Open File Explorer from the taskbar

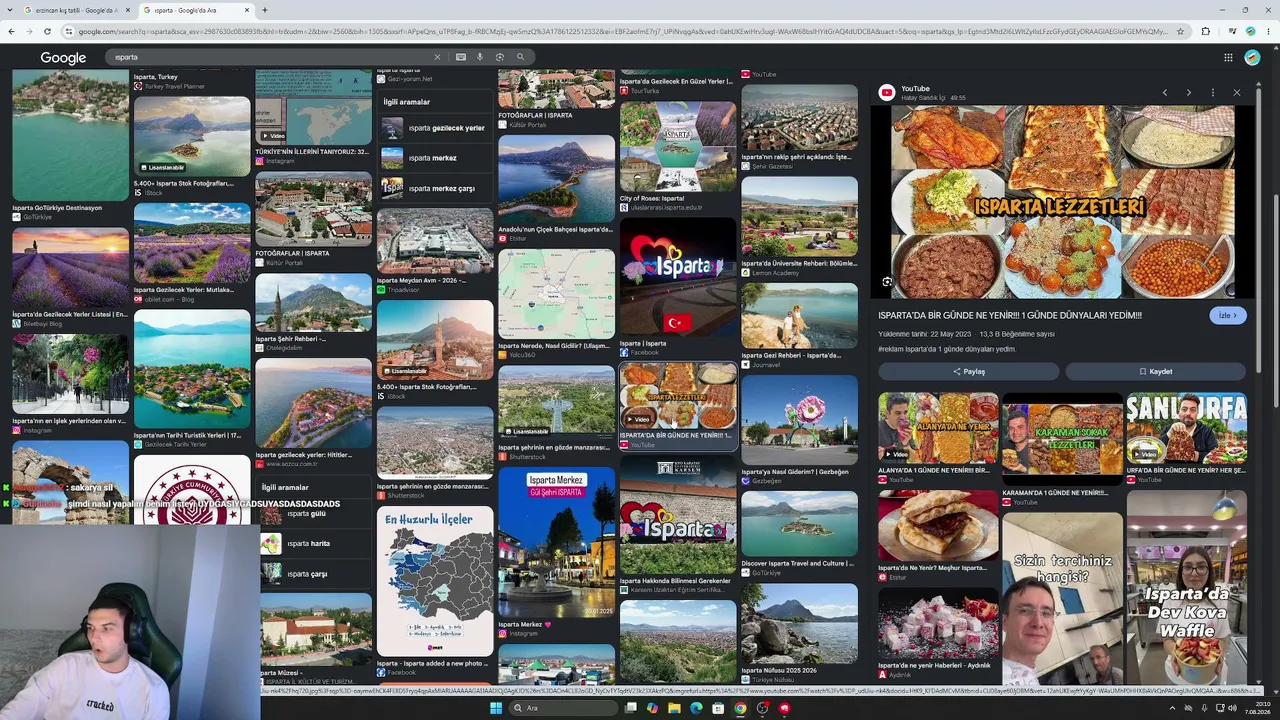675,708
